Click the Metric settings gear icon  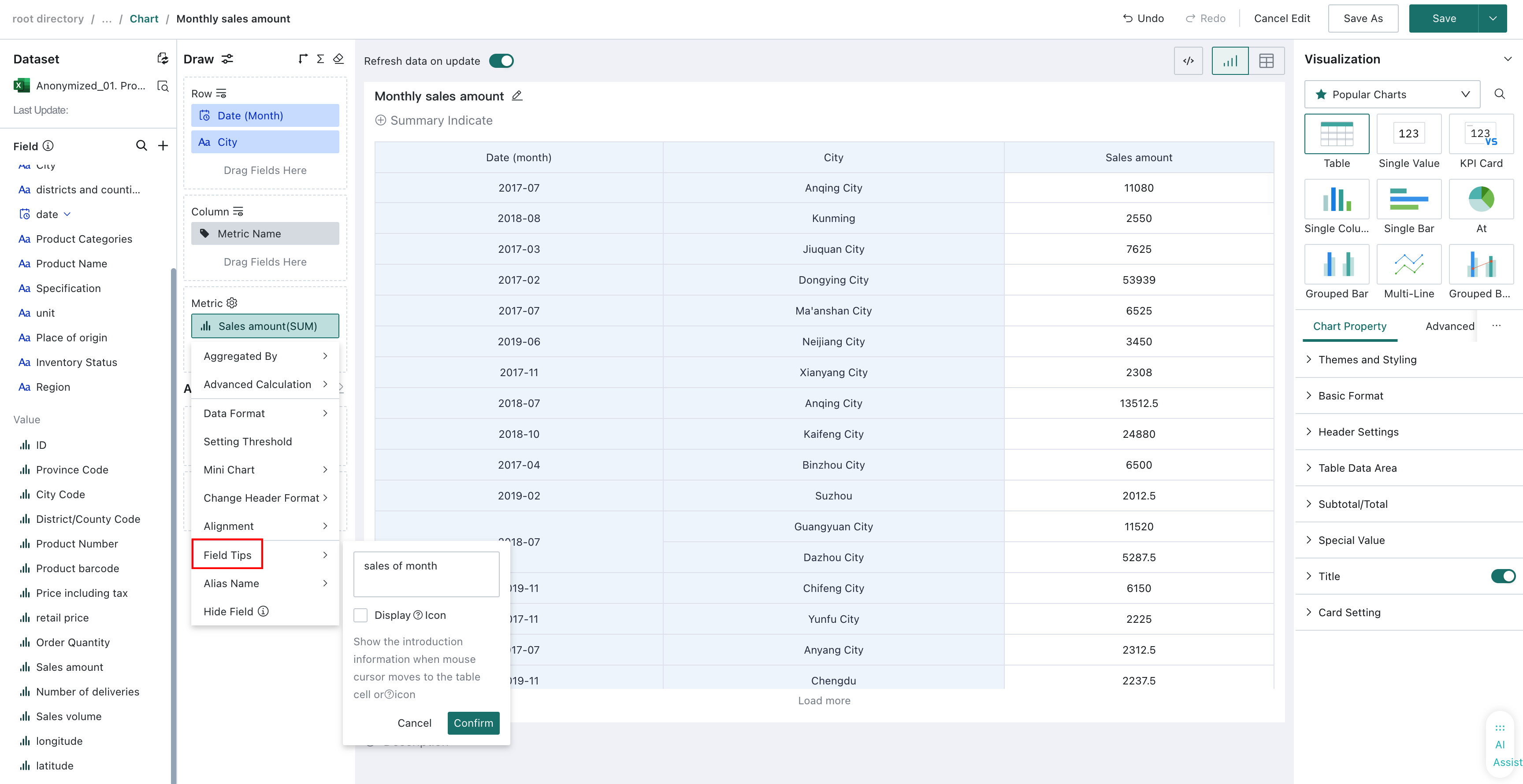(x=232, y=303)
